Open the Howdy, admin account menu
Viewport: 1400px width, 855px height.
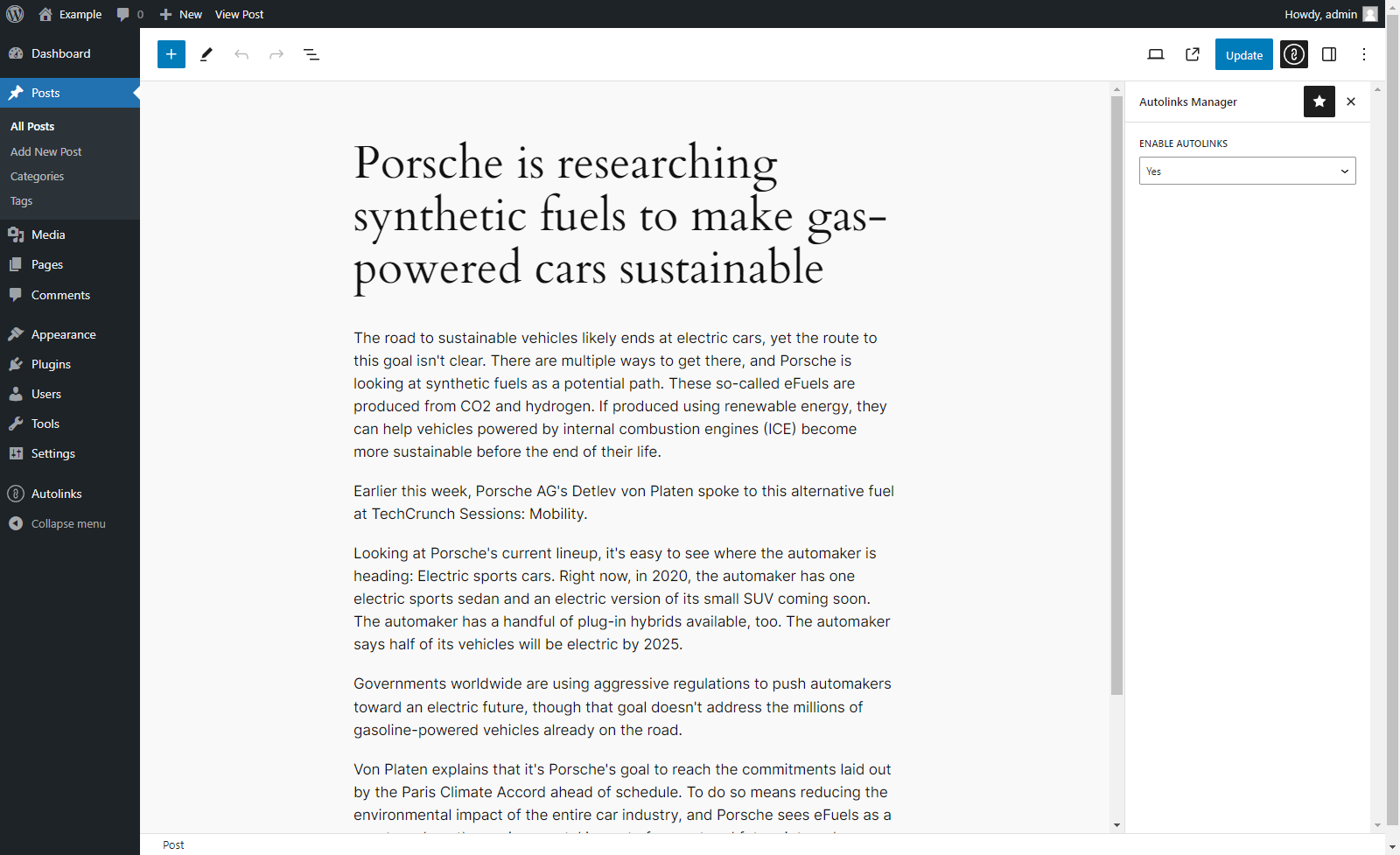[x=1330, y=14]
